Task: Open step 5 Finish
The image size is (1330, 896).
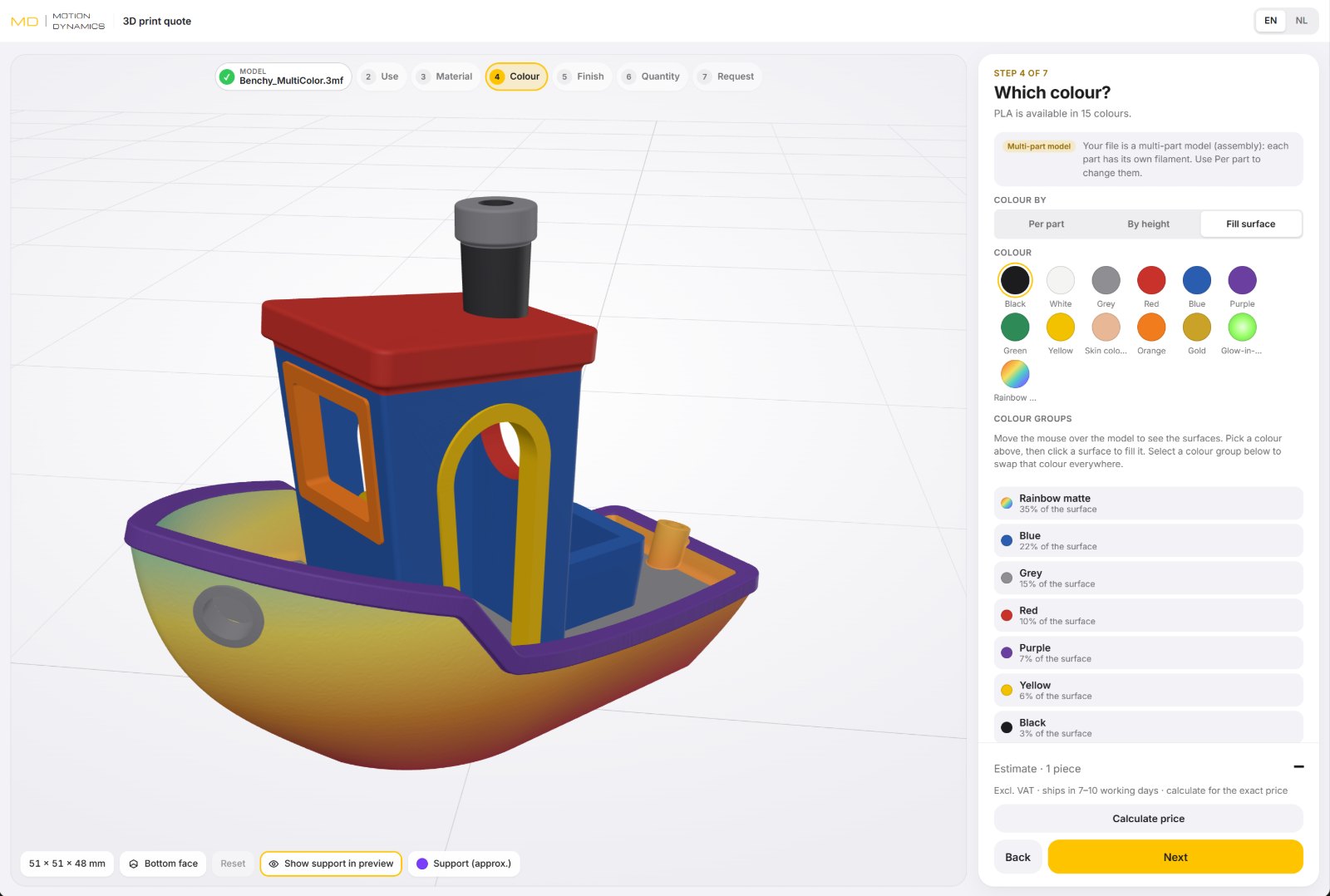Action: (582, 76)
